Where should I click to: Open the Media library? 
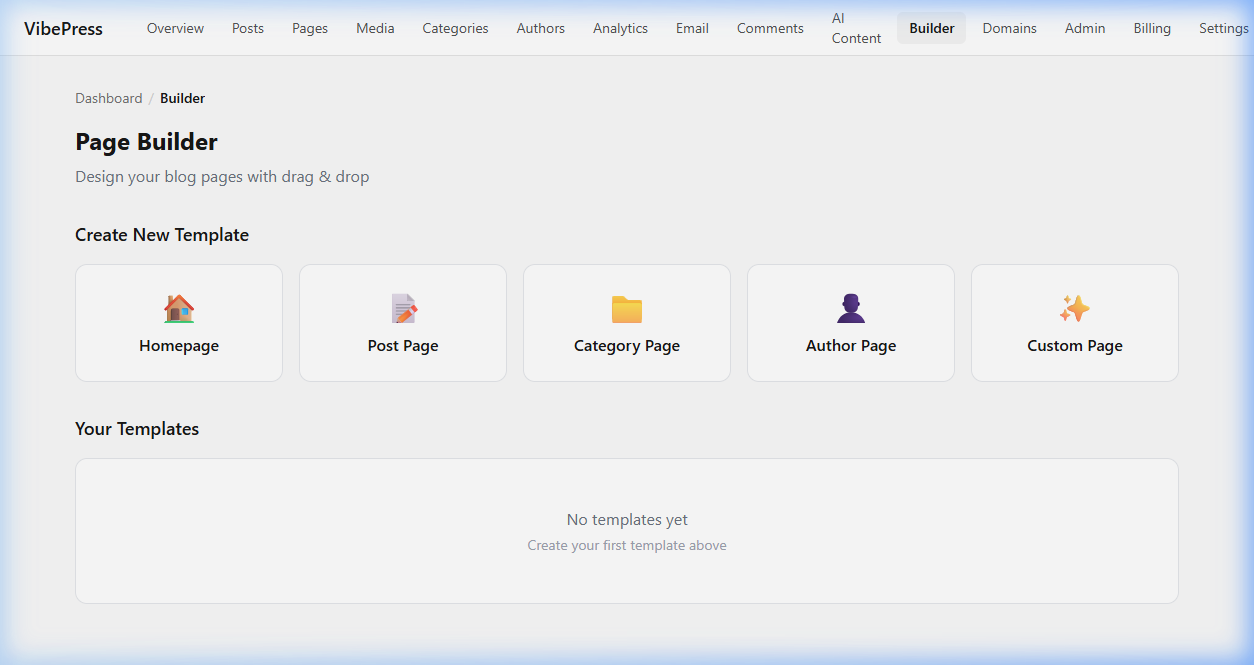click(375, 28)
